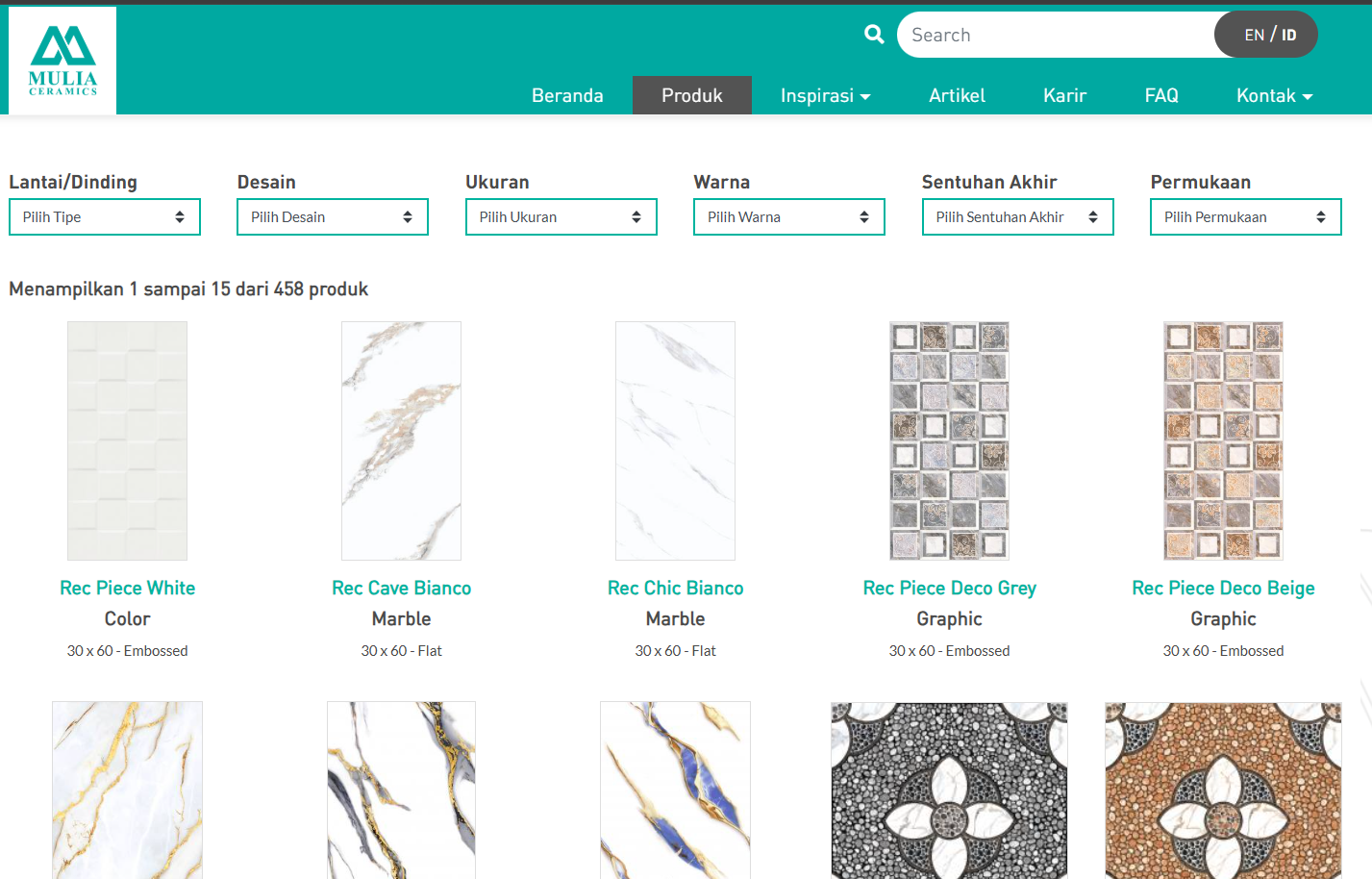Open the Pilih Sentuhan Akhir dropdown
Viewport: 1372px width, 879px height.
(1017, 216)
